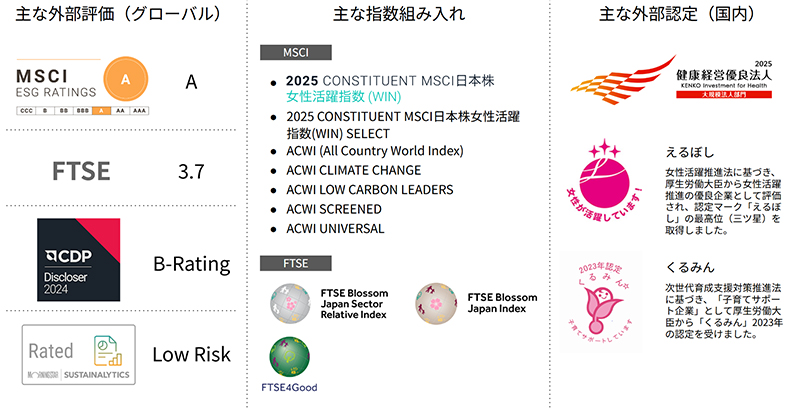Select the gray MSCI section label
This screenshot has width=800, height=410.
pos(296,53)
